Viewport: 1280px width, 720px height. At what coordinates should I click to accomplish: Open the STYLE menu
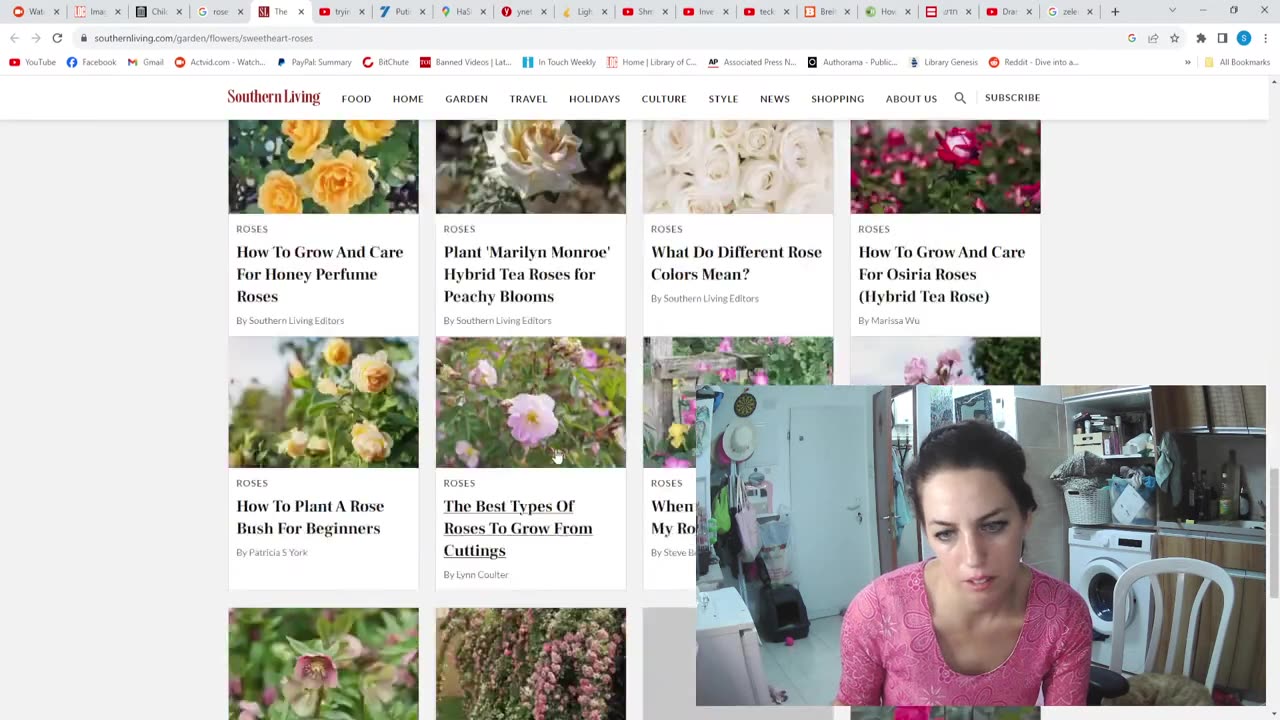[x=723, y=99]
